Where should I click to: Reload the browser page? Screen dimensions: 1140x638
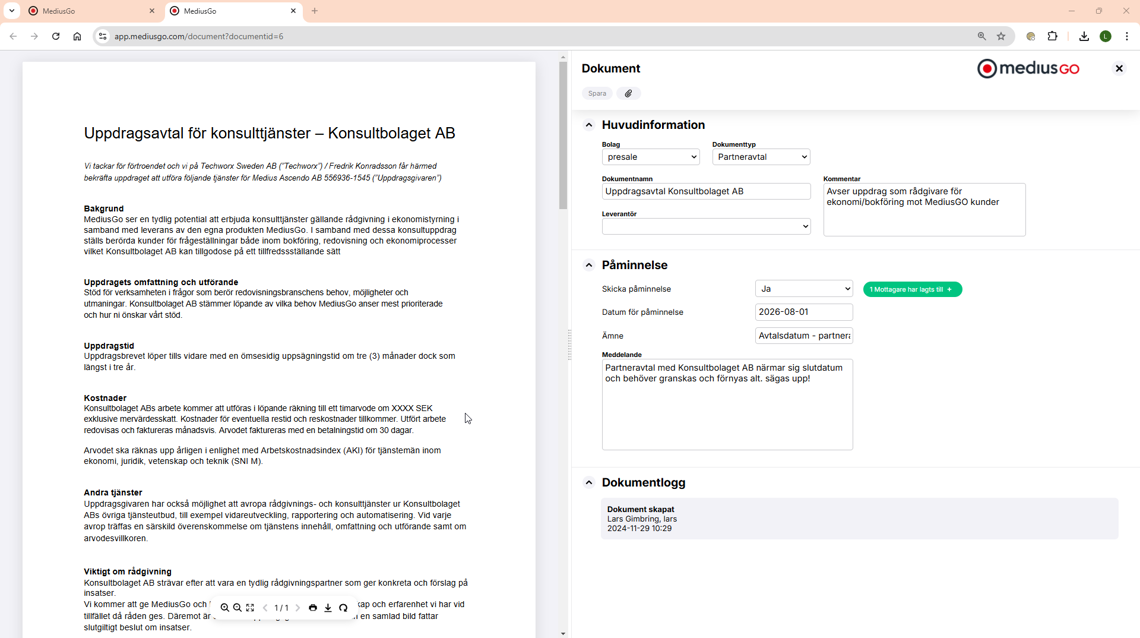click(x=55, y=36)
